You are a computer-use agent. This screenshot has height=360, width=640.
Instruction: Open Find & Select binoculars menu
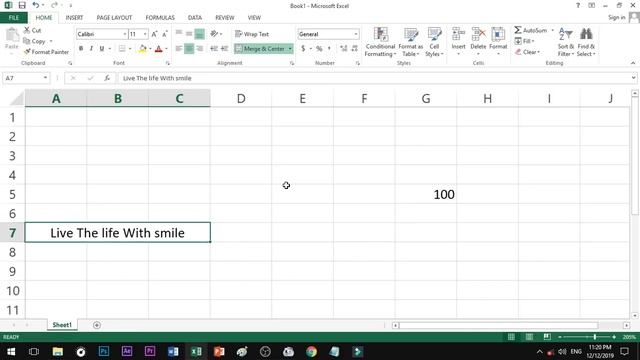tap(586, 42)
